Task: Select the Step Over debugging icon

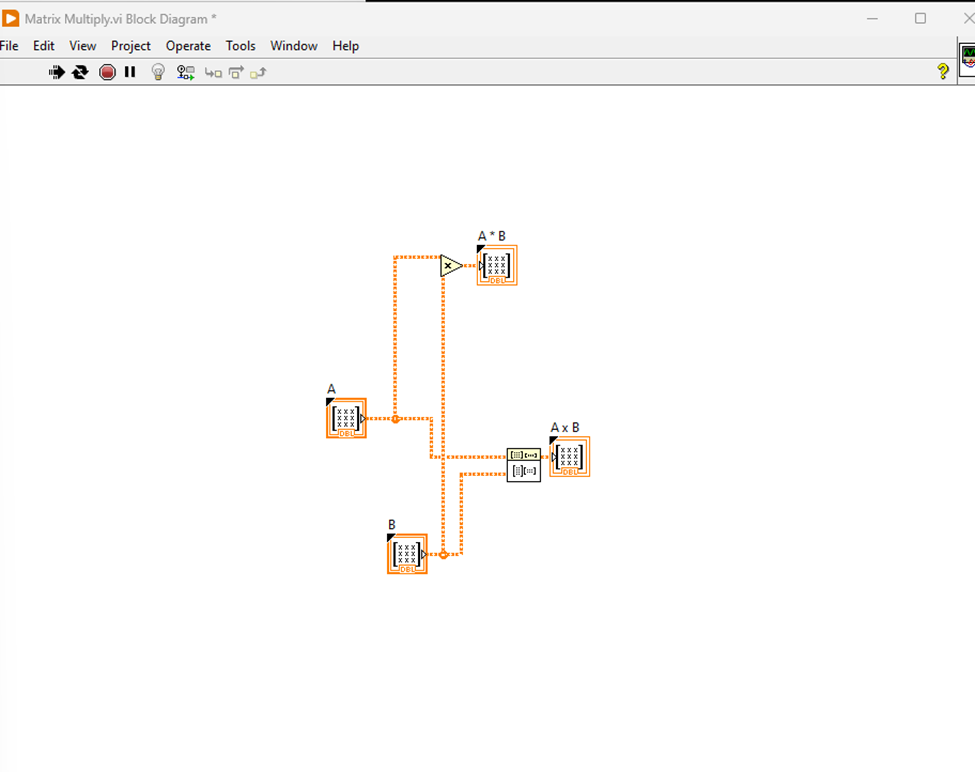Action: click(236, 72)
